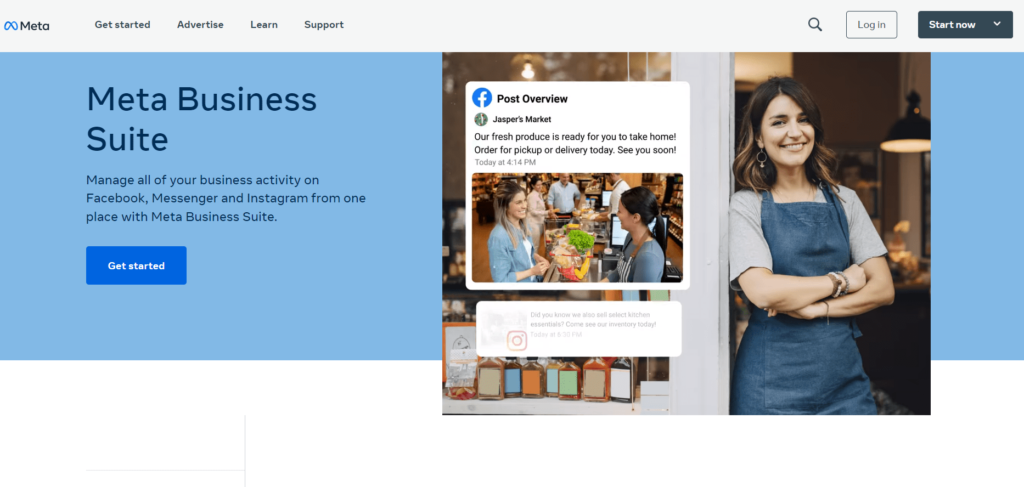Click the Jasper's Market page name
The image size is (1024, 487).
pyautogui.click(x=522, y=119)
